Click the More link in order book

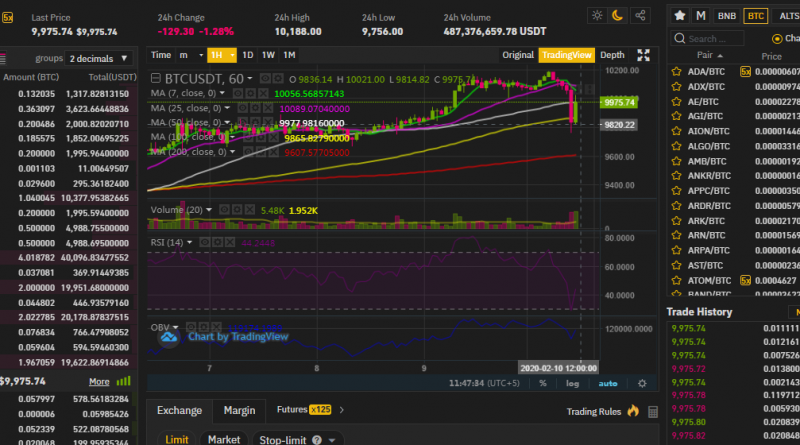(99, 381)
